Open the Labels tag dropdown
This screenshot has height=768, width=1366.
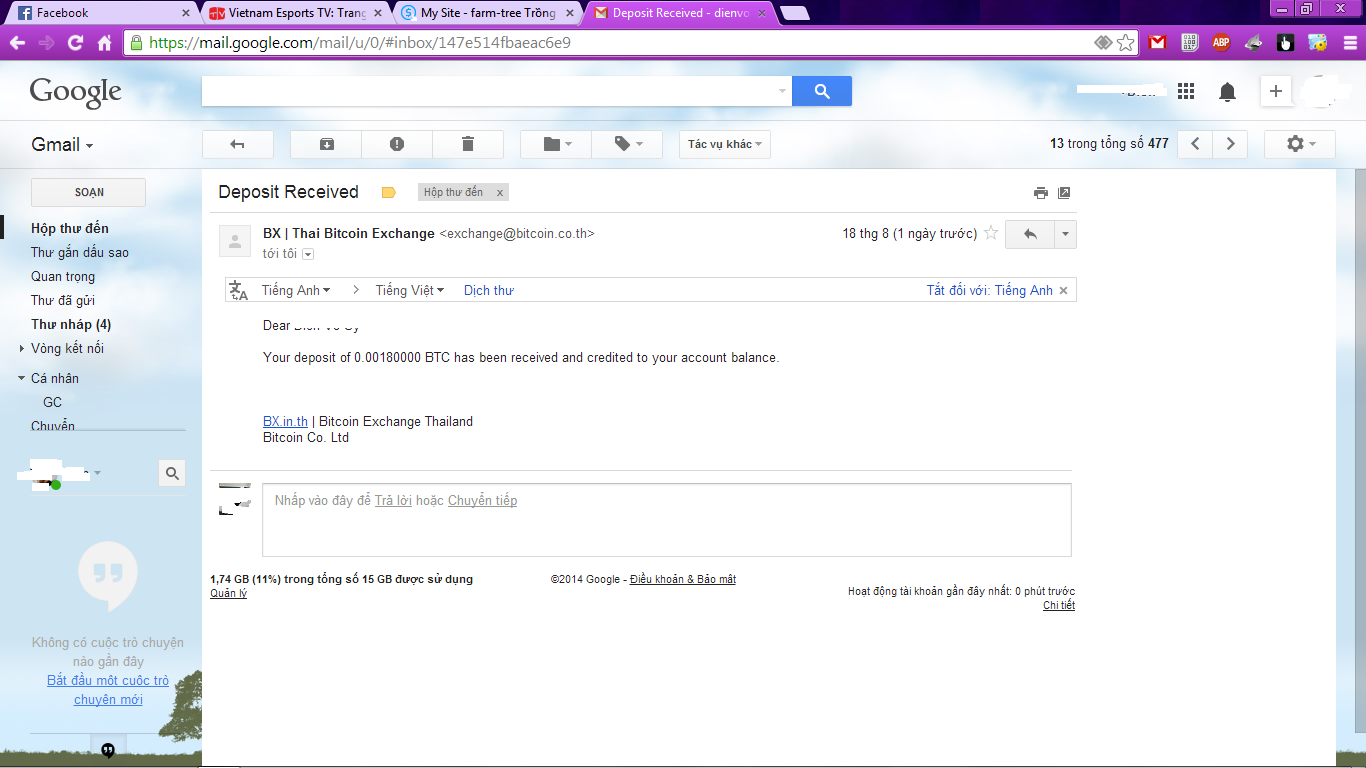coord(627,144)
